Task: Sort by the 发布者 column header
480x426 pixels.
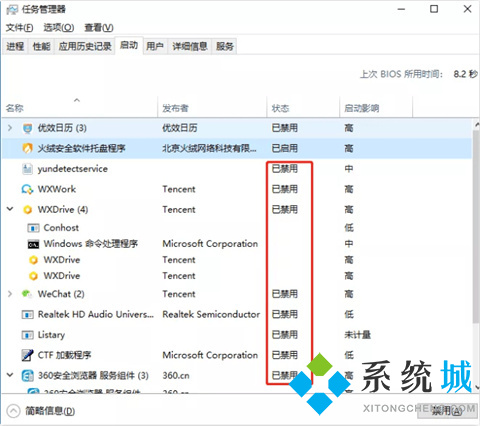Action: [x=212, y=107]
